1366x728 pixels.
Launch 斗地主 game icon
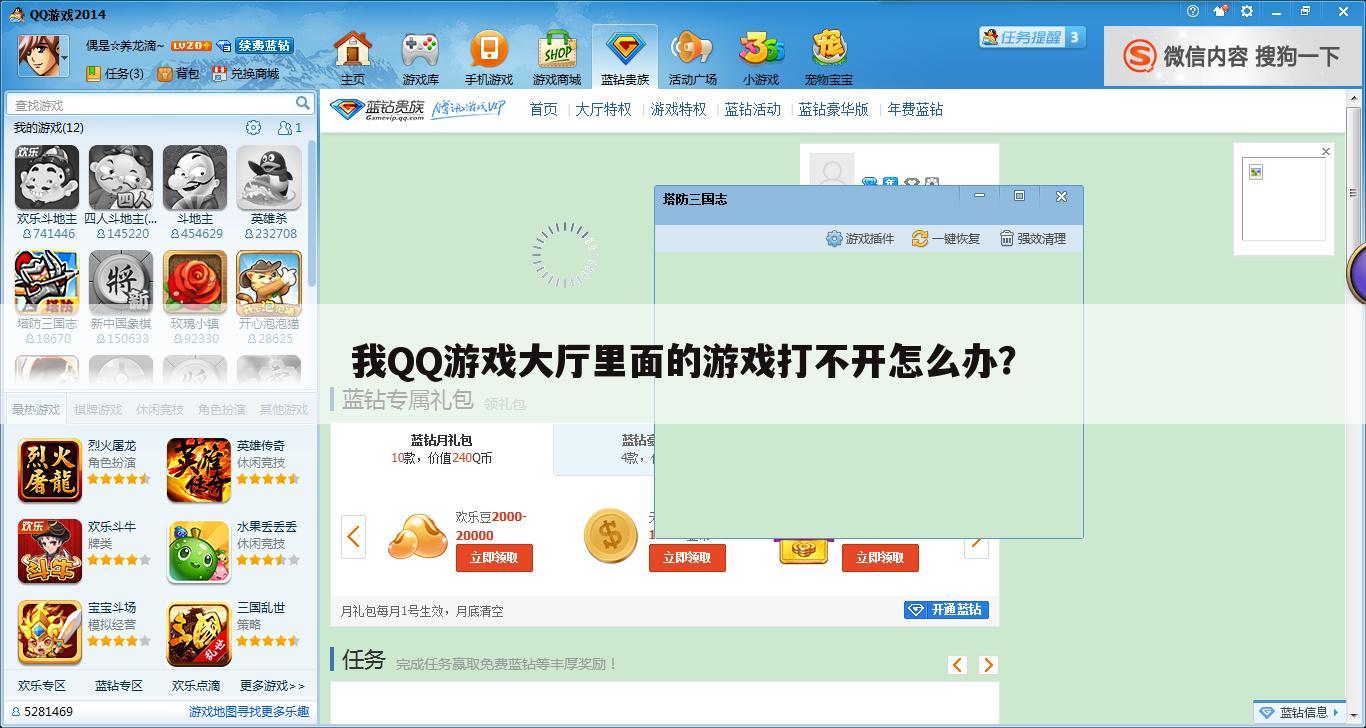point(195,178)
